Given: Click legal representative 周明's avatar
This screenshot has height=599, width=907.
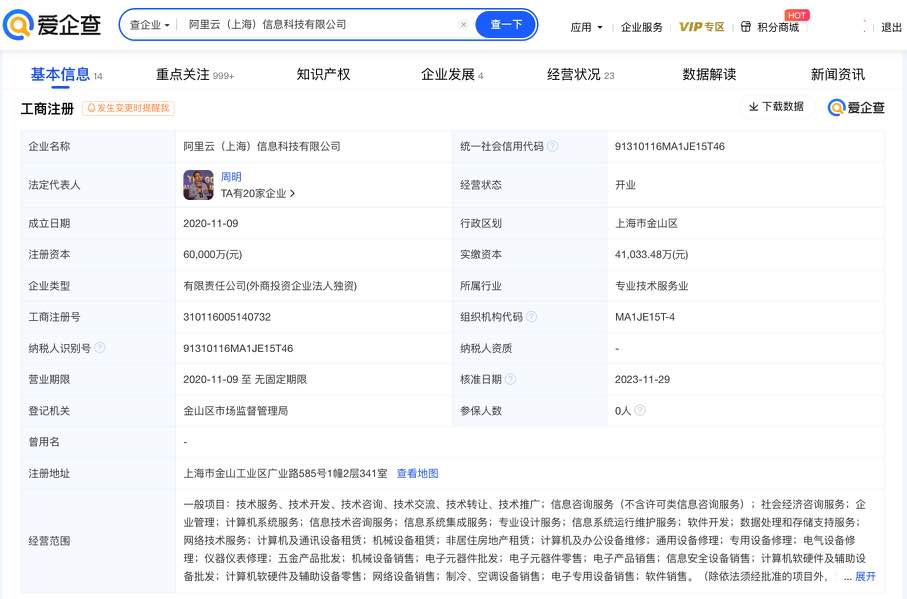Looking at the screenshot, I should point(198,185).
